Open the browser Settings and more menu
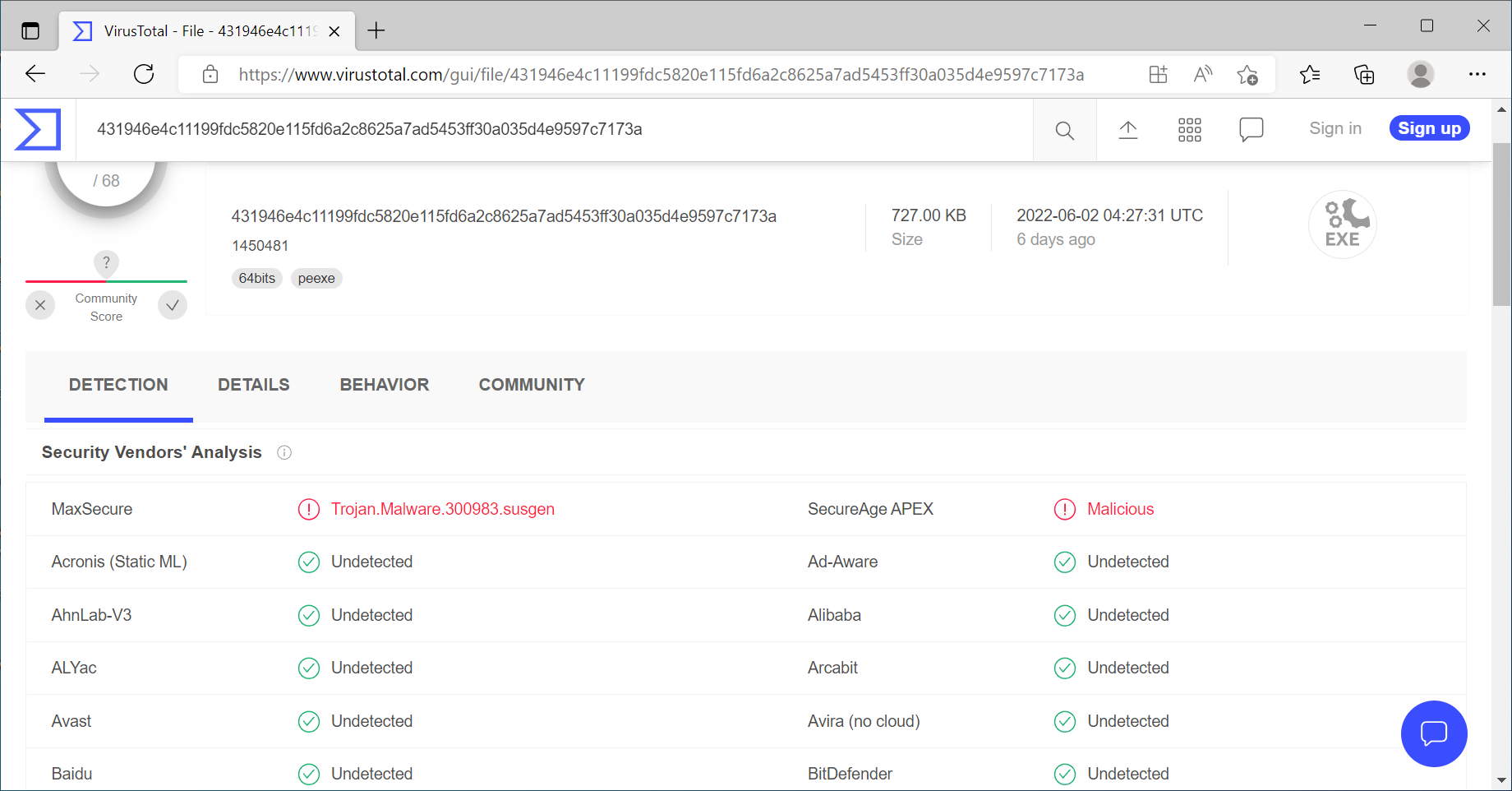Screen dimensions: 1512x791 pyautogui.click(x=1477, y=75)
